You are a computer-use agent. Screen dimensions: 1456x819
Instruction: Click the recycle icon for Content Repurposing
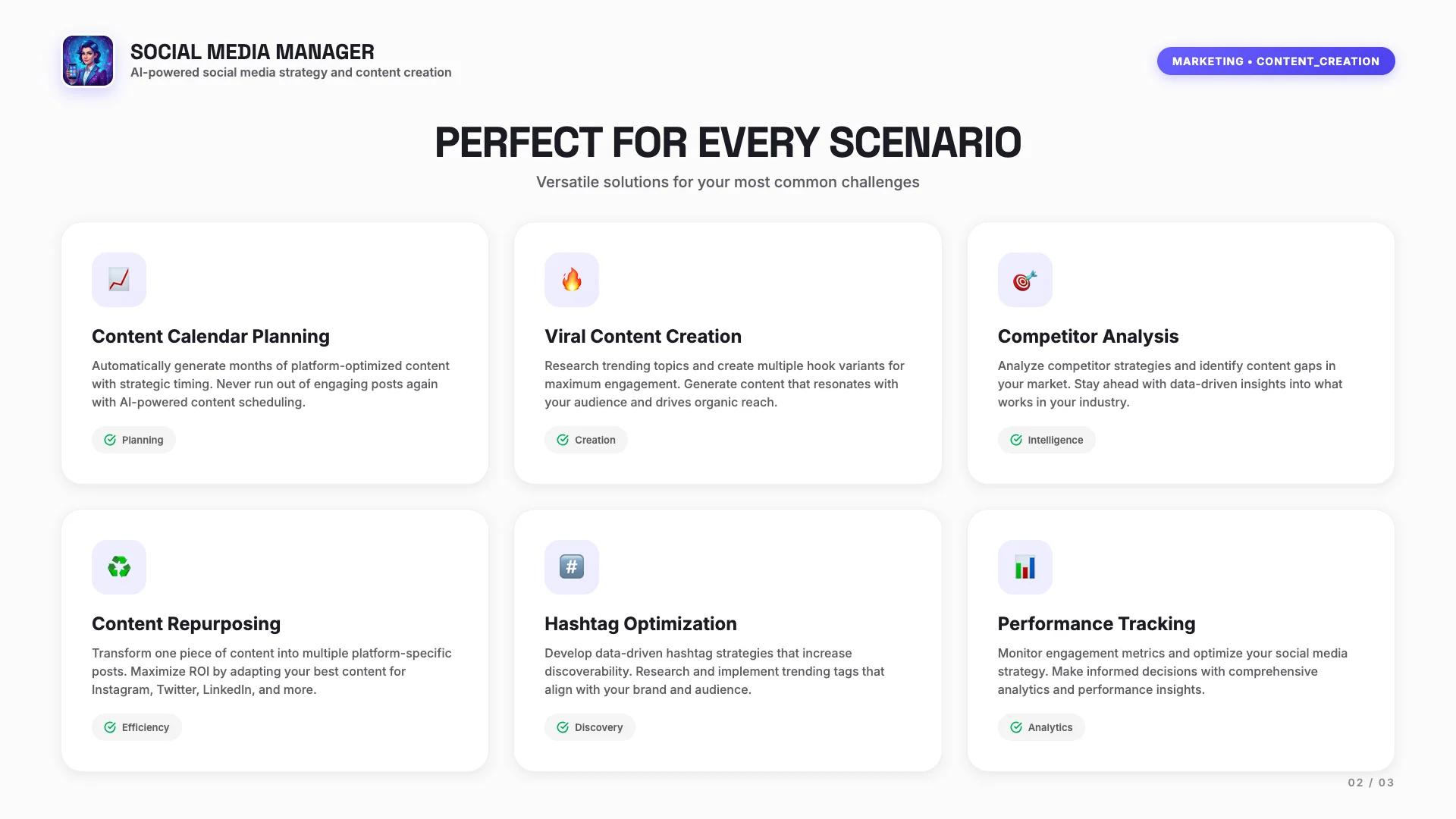[119, 567]
